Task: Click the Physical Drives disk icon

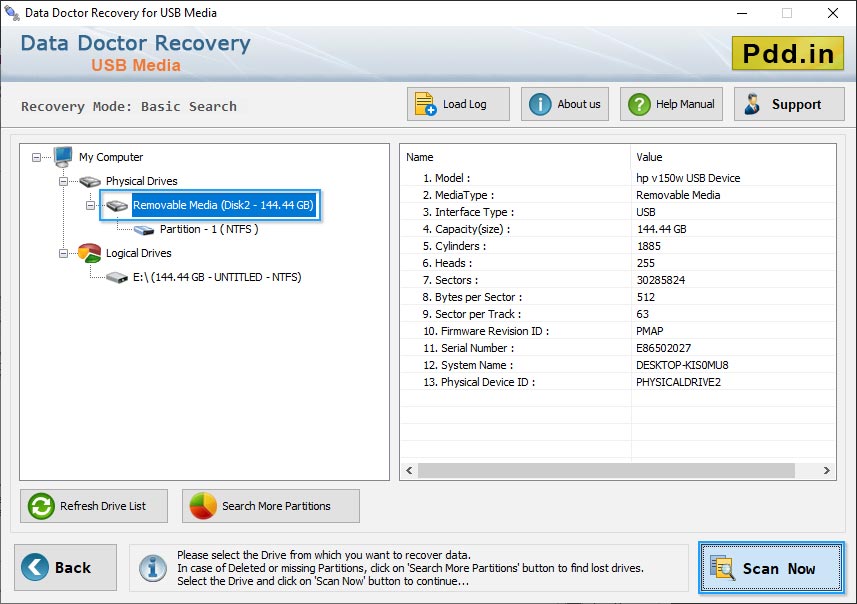Action: pyautogui.click(x=90, y=181)
